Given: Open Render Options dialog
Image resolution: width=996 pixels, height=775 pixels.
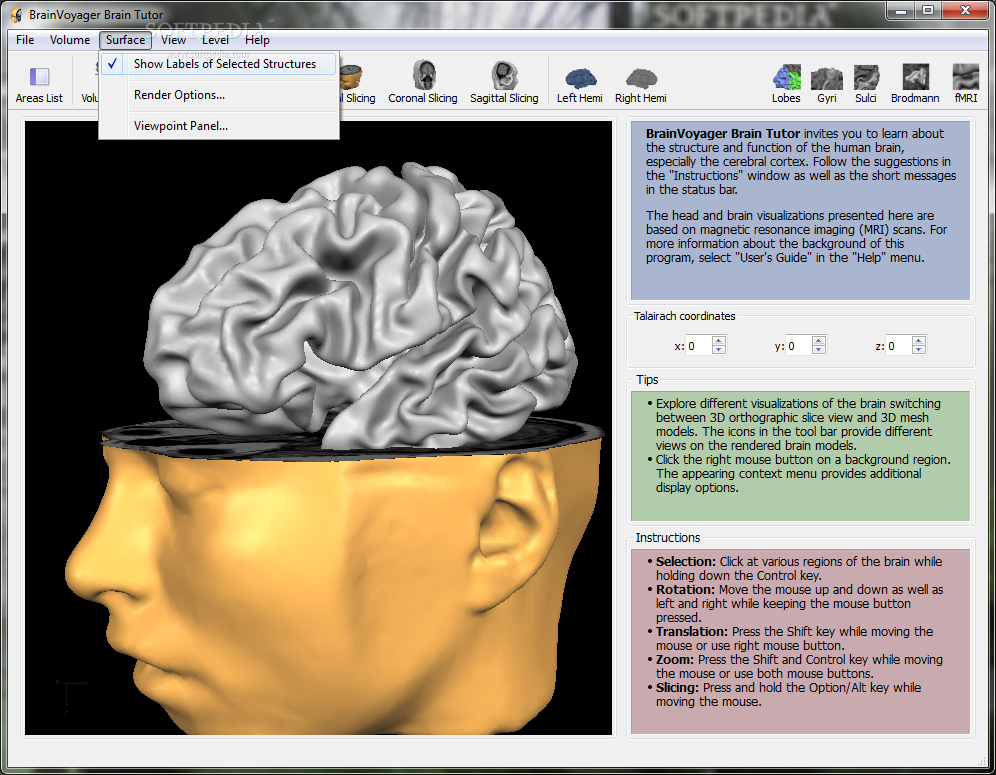Looking at the screenshot, I should [219, 95].
